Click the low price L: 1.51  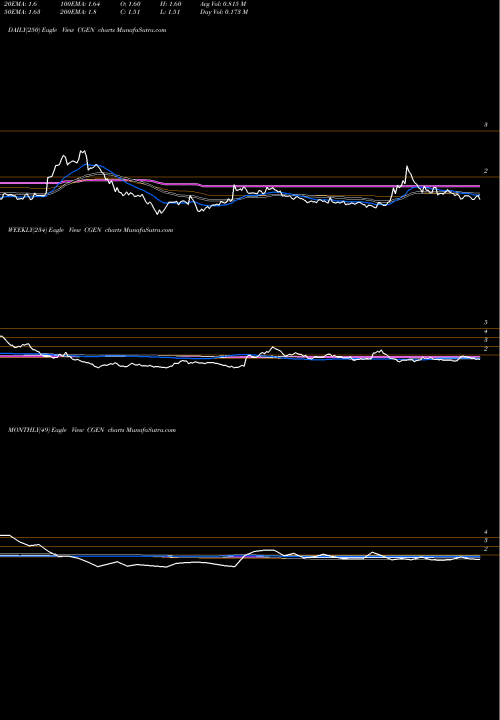[170, 12]
